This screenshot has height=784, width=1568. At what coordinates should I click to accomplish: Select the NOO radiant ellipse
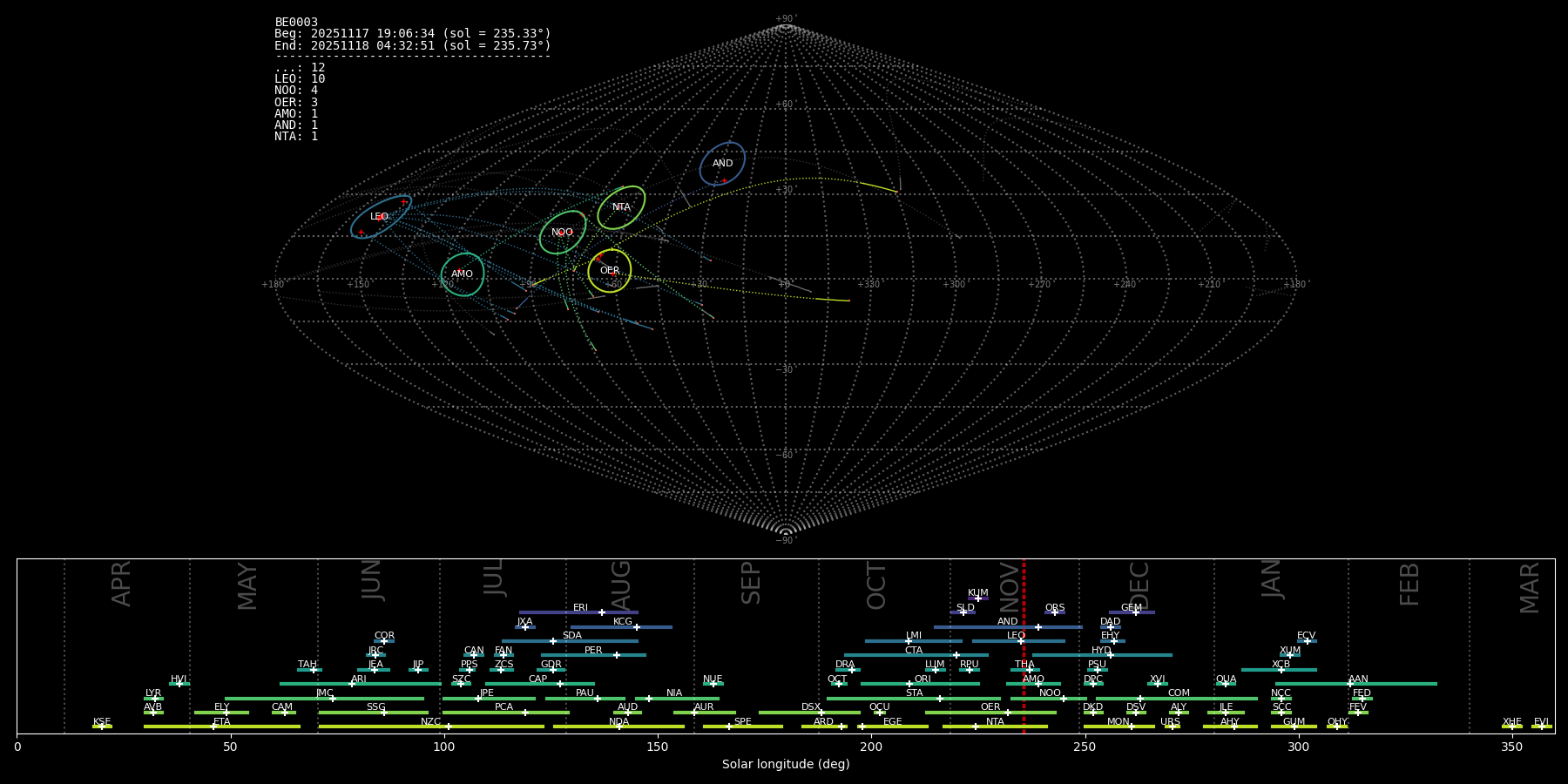coord(563,233)
